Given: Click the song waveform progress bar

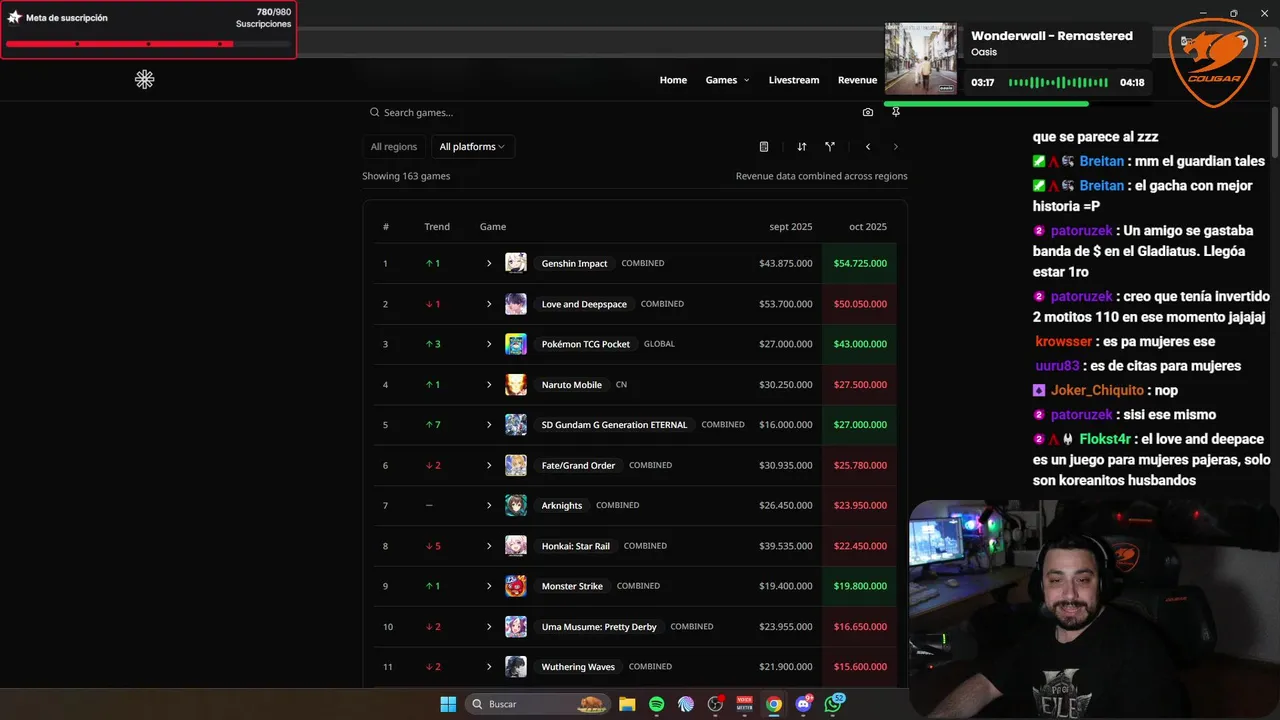Looking at the screenshot, I should pos(1058,82).
